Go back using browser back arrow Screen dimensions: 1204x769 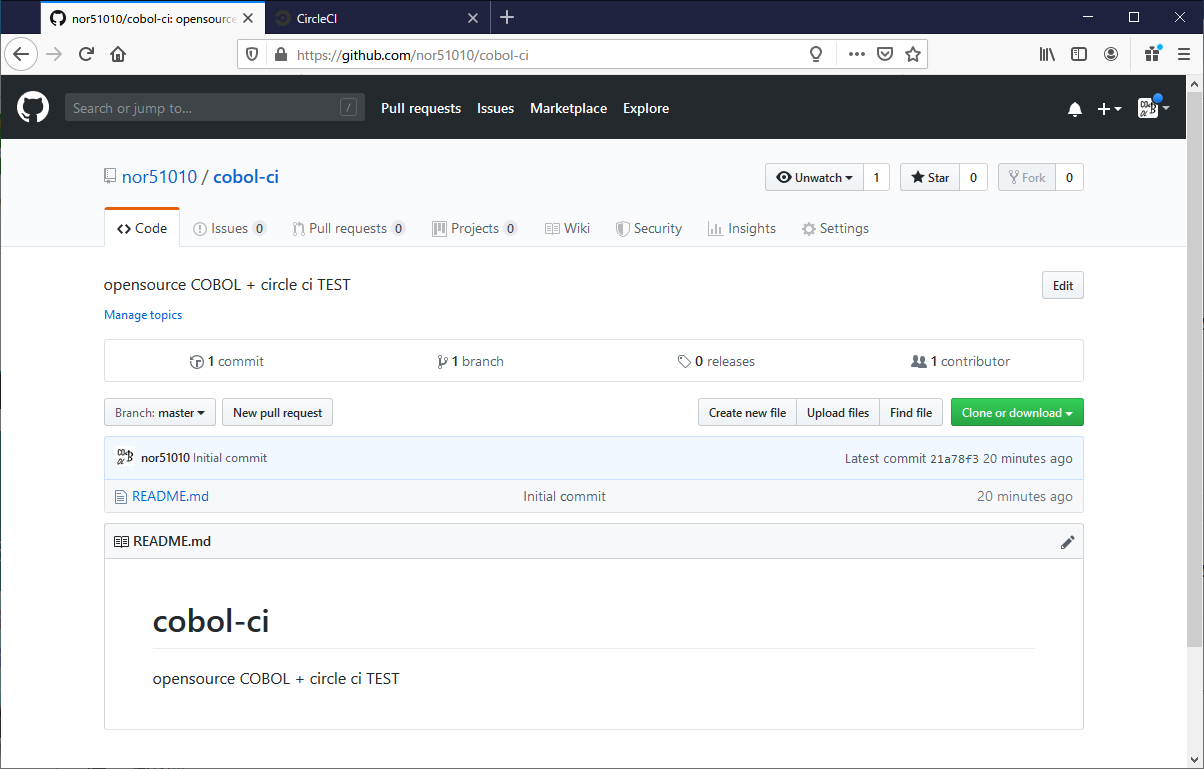(21, 54)
